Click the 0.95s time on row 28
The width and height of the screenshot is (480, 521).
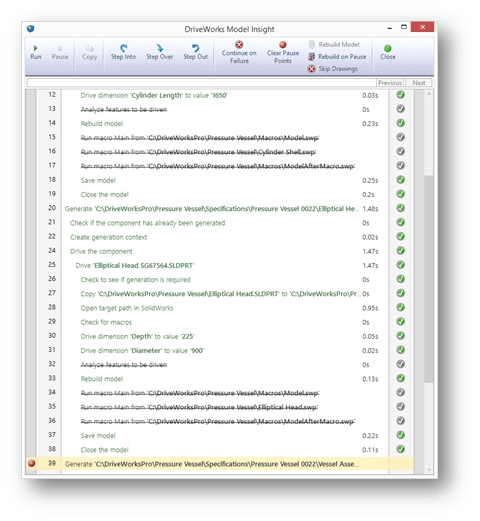point(370,308)
